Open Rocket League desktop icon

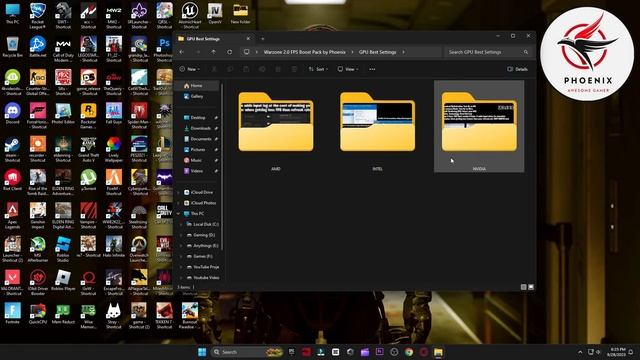(x=38, y=16)
